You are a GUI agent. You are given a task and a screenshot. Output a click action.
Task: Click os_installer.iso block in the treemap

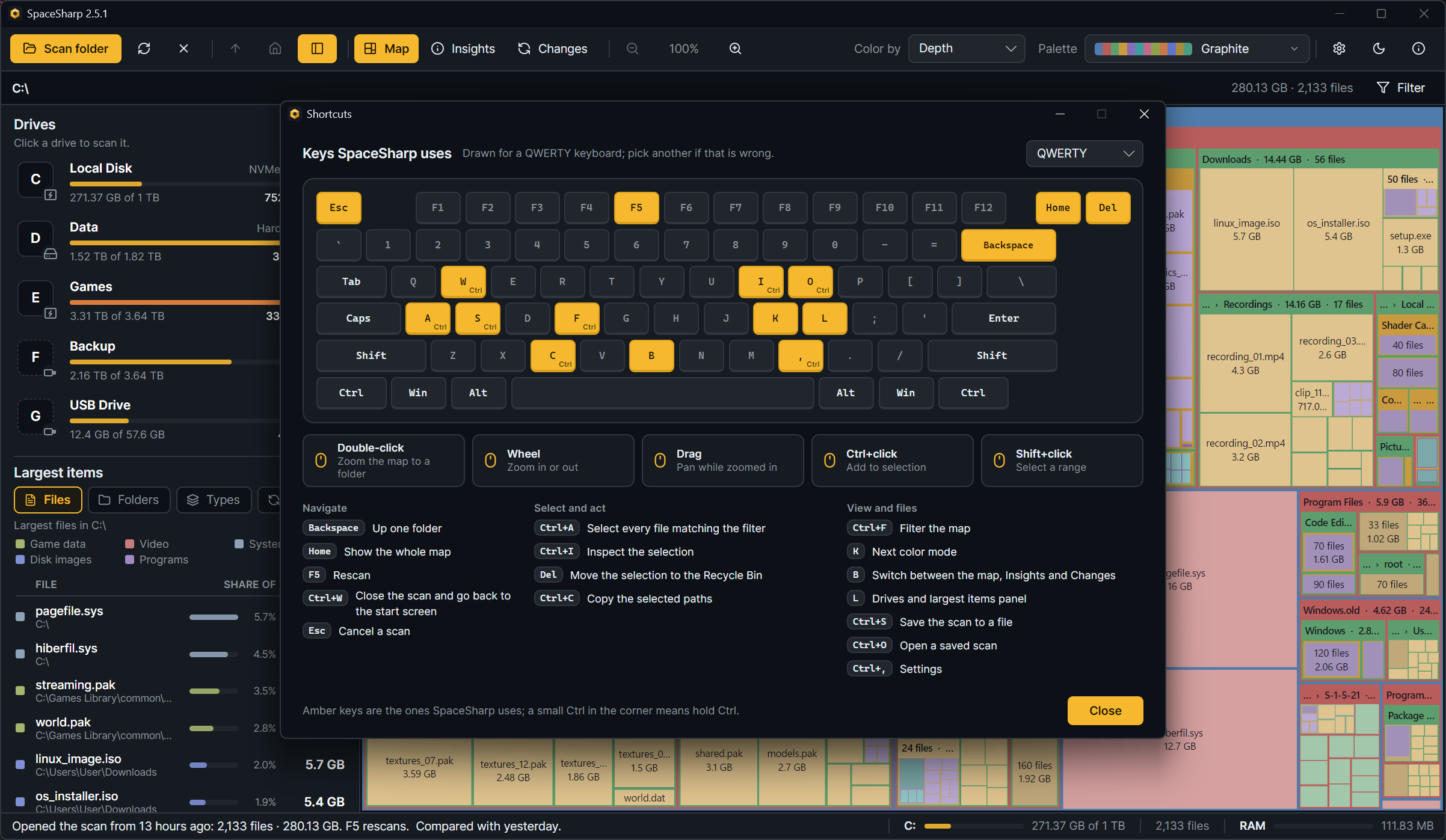(x=1338, y=230)
